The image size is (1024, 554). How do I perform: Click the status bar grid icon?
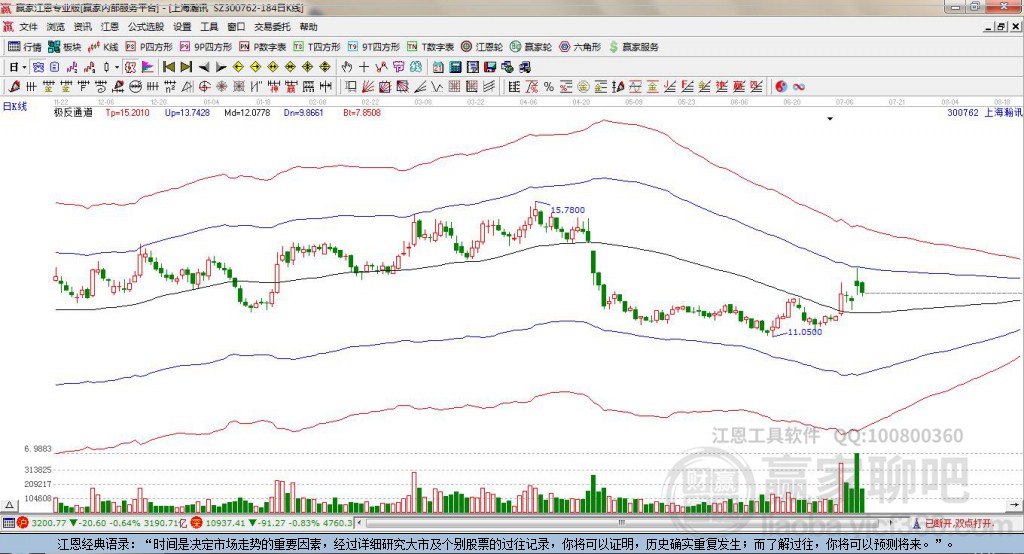coord(8,523)
